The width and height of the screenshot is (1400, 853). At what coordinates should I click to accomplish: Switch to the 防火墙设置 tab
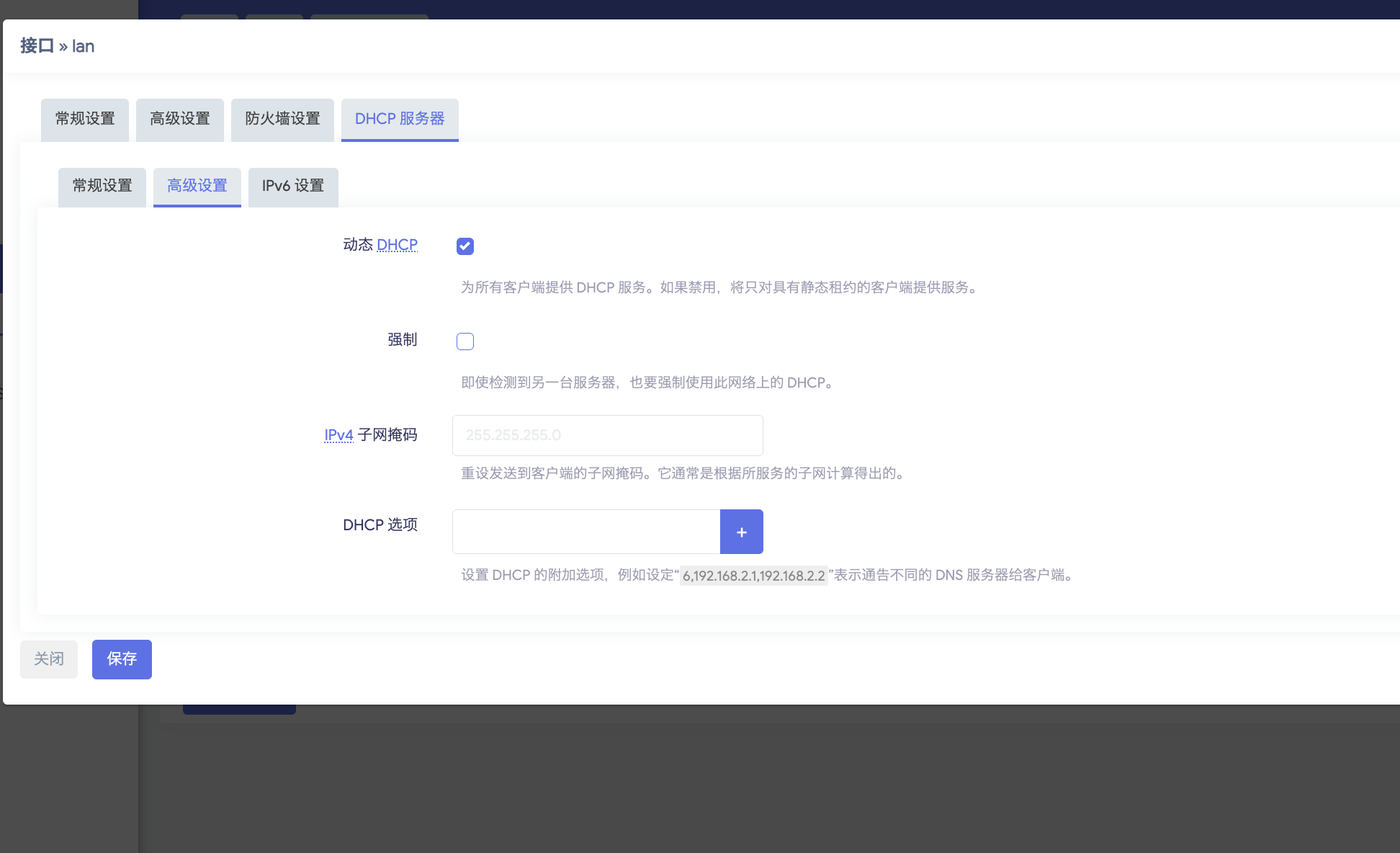tap(282, 119)
